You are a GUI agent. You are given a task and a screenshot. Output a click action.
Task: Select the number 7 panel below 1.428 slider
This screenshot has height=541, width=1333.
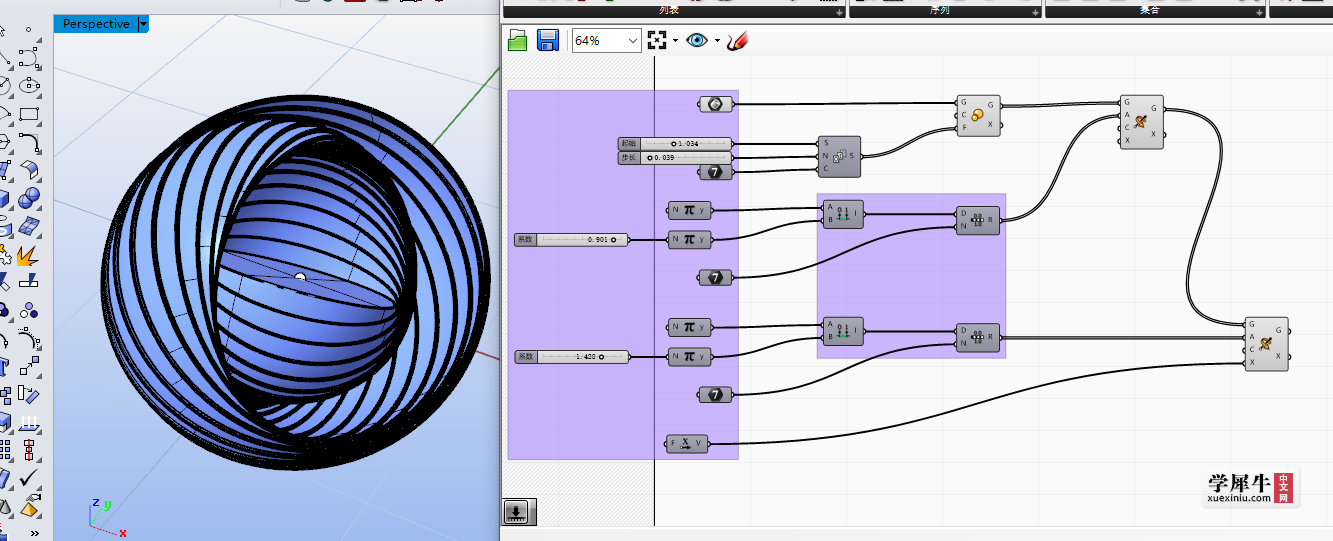pos(715,395)
